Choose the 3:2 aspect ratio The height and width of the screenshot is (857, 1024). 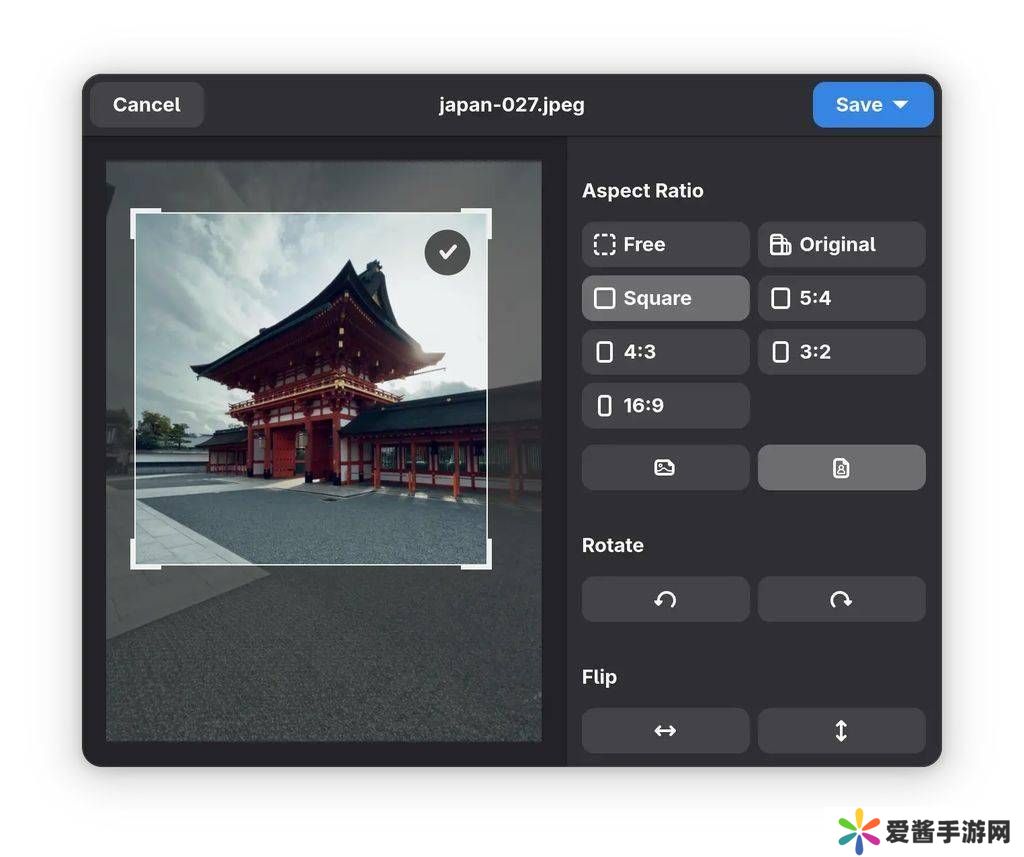point(841,352)
